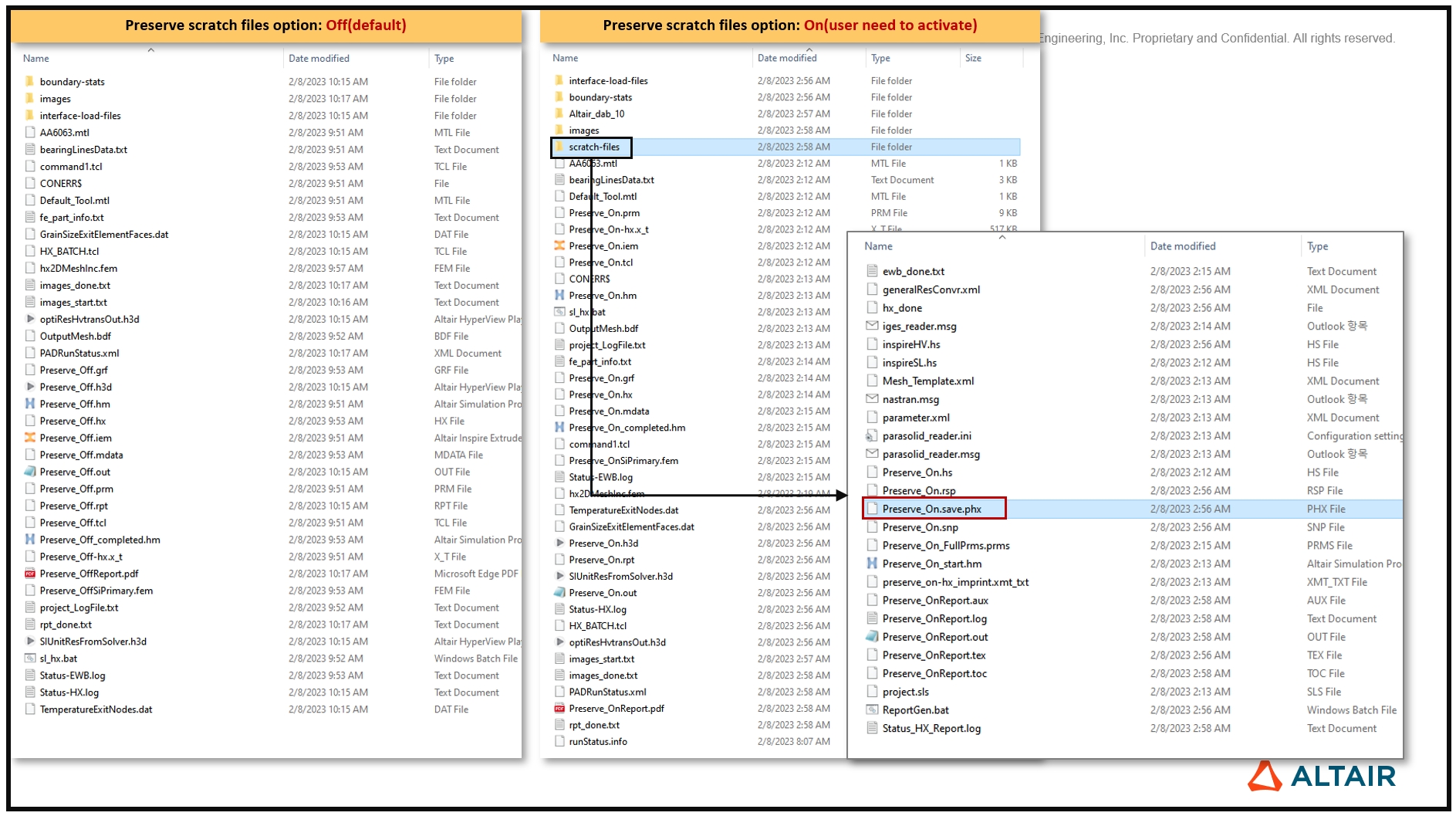
Task: Click the Preserve_Off_completed.hm file icon
Action: [30, 540]
